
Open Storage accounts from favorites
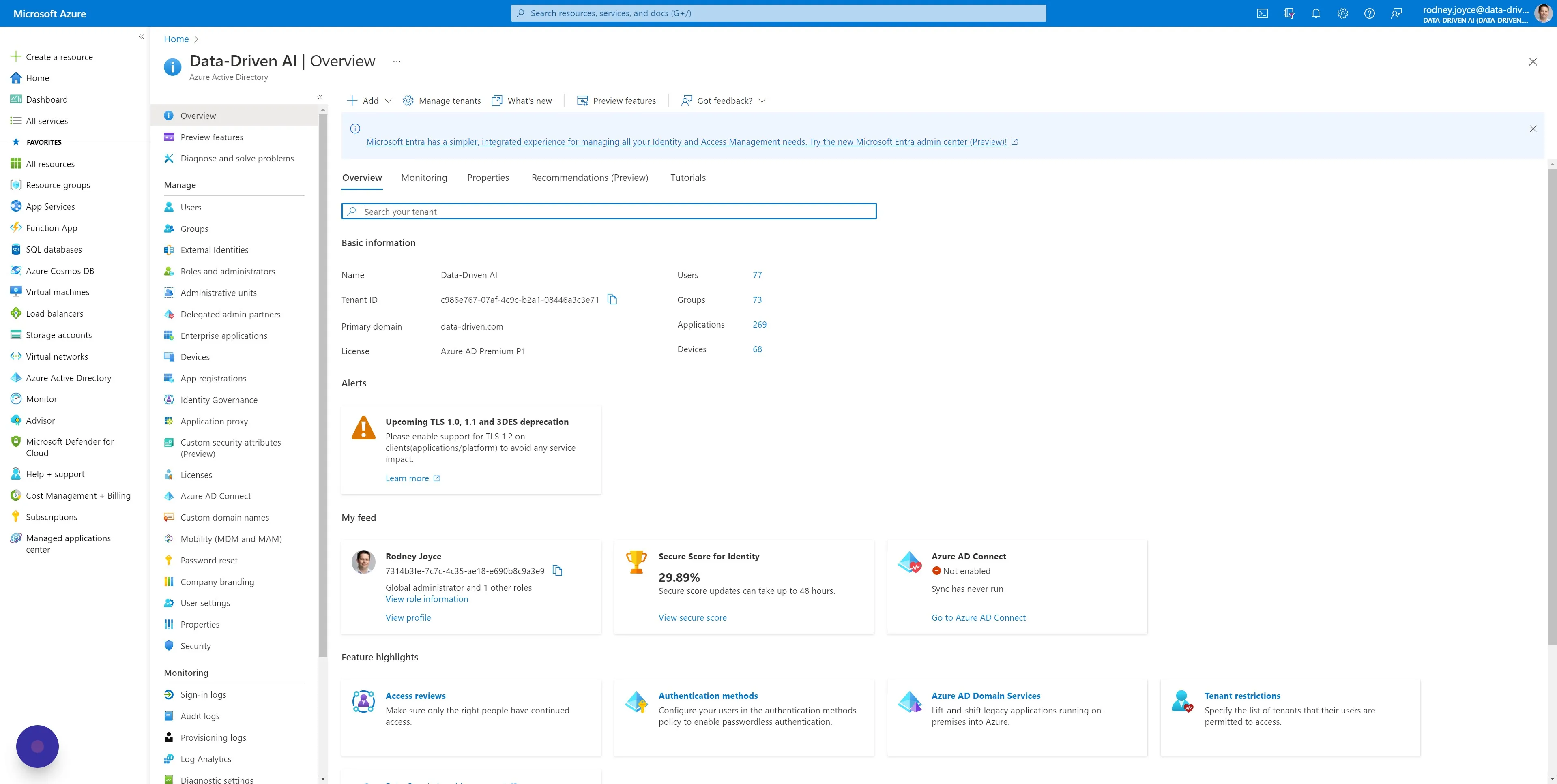(59, 335)
